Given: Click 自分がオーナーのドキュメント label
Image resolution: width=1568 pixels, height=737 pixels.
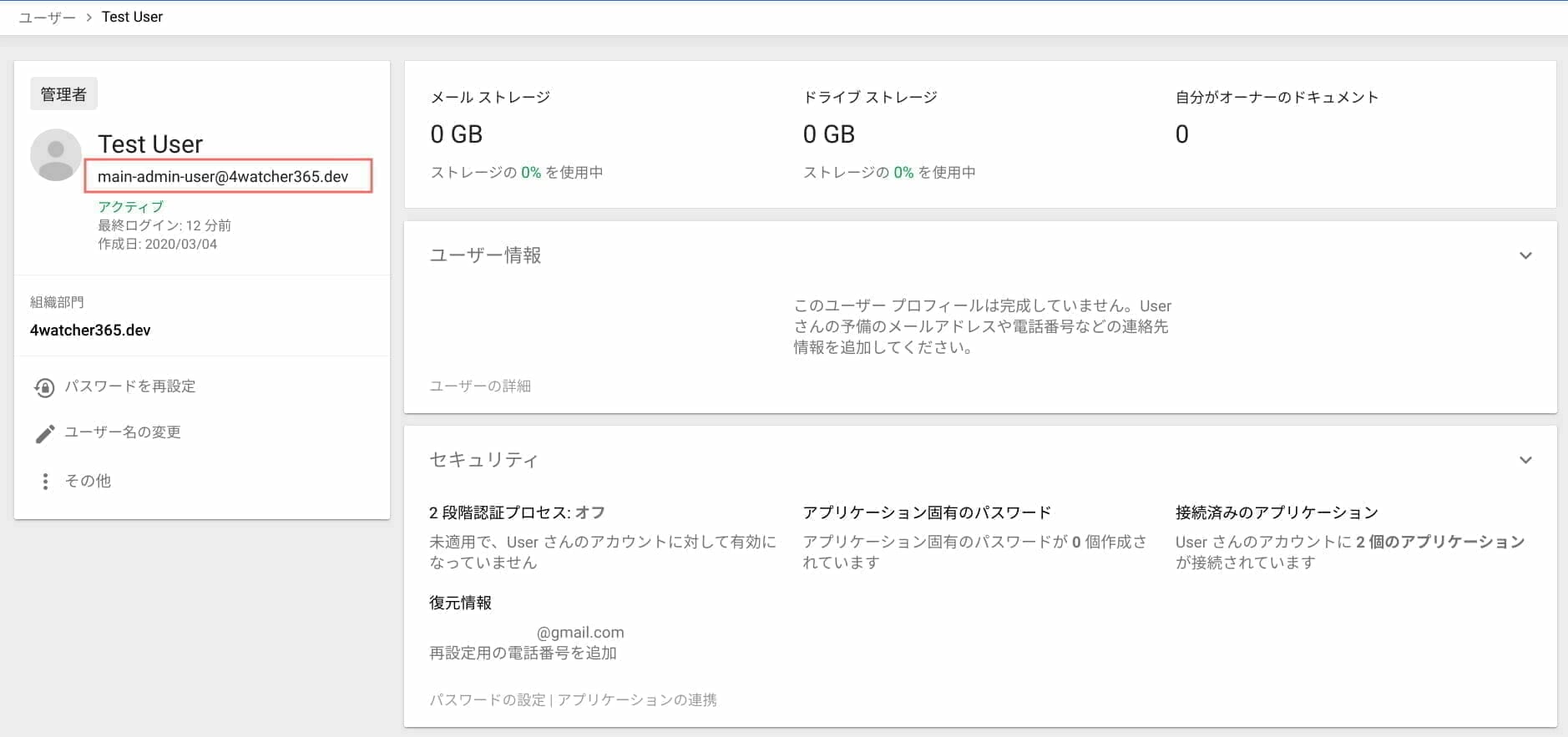Looking at the screenshot, I should point(1277,98).
